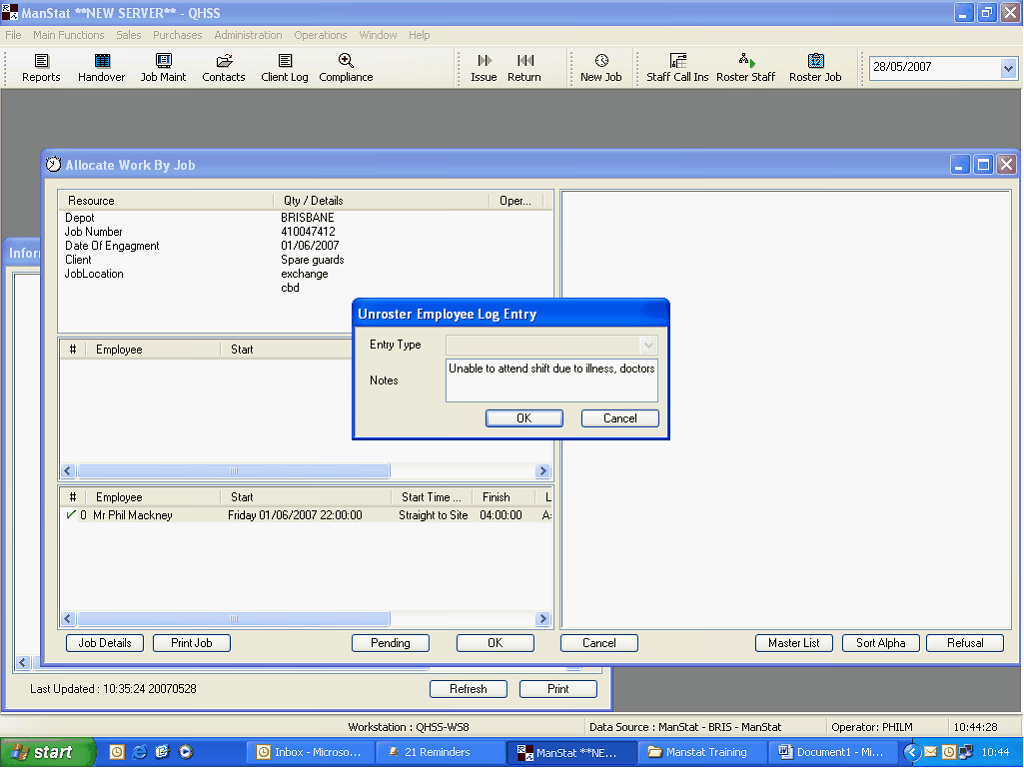
Task: Open the Roster Job icon
Action: coord(815,62)
